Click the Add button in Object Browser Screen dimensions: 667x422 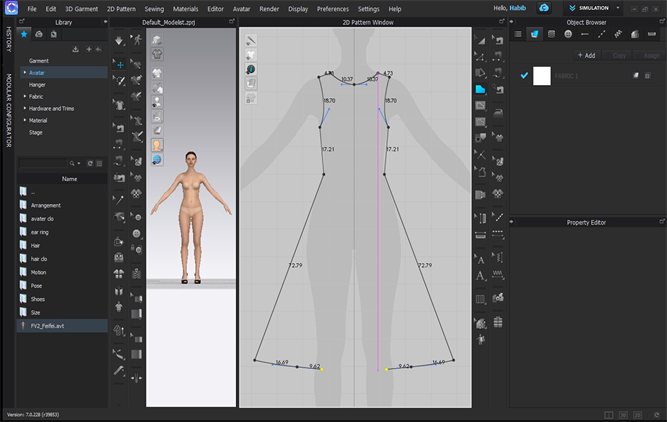click(x=586, y=55)
